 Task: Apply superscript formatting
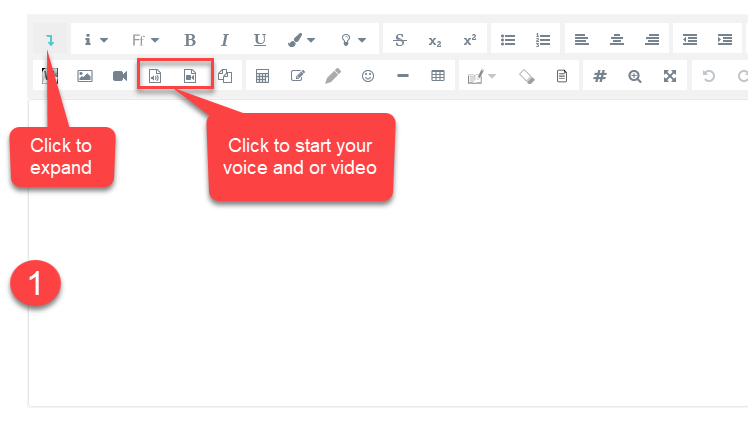pyautogui.click(x=469, y=40)
